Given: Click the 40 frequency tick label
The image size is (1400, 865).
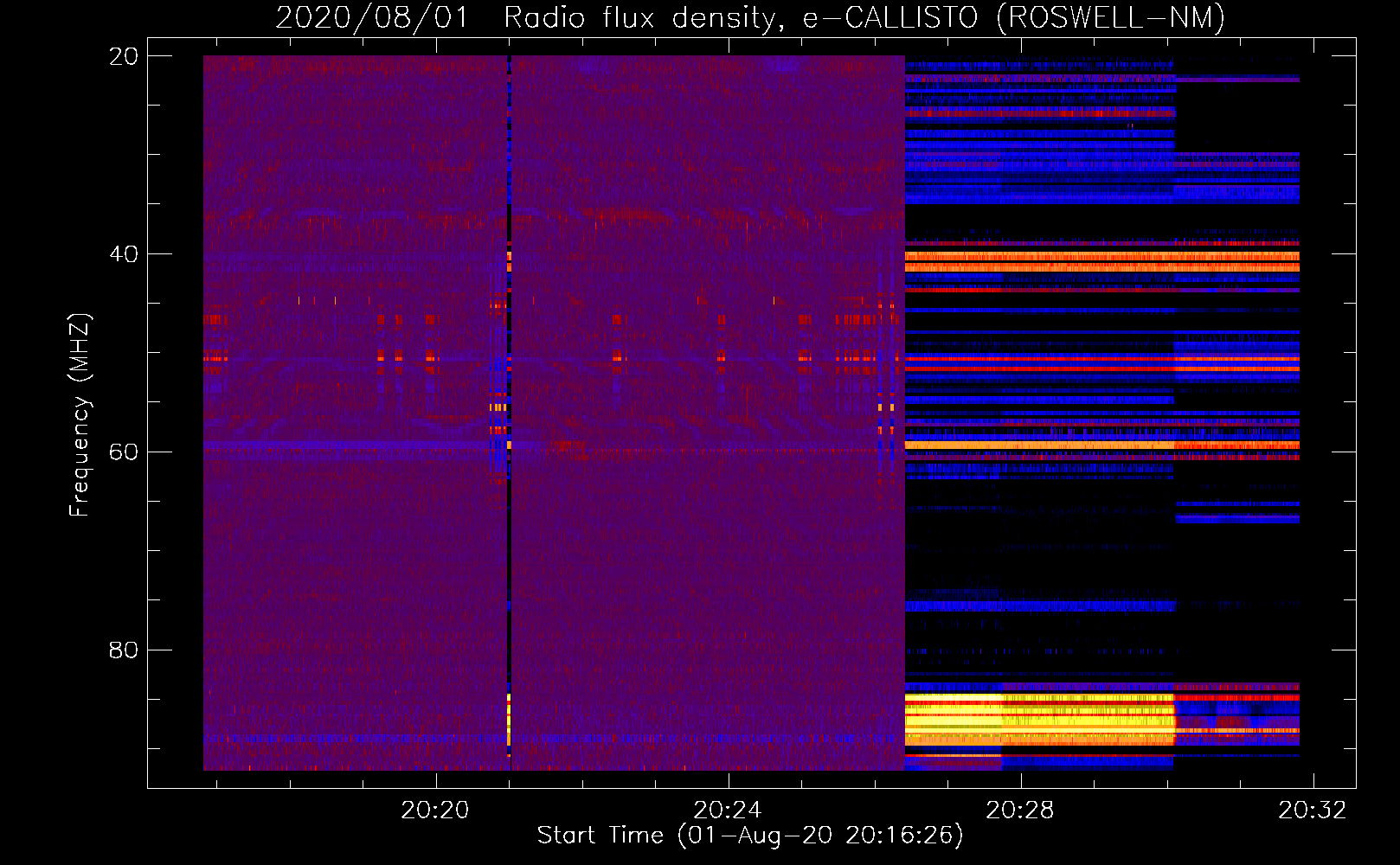Looking at the screenshot, I should pos(123,254).
